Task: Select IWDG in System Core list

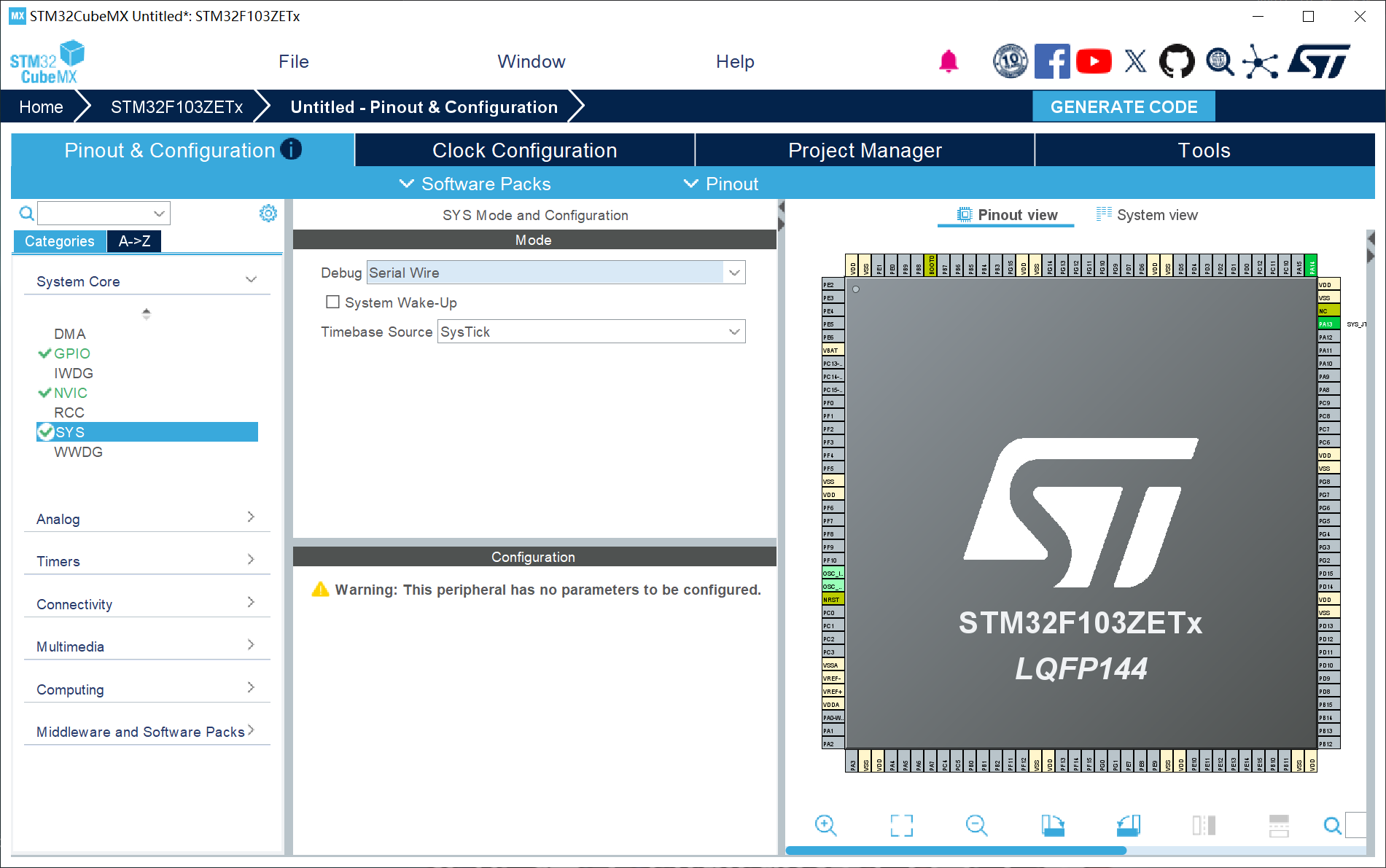Action: coord(74,373)
